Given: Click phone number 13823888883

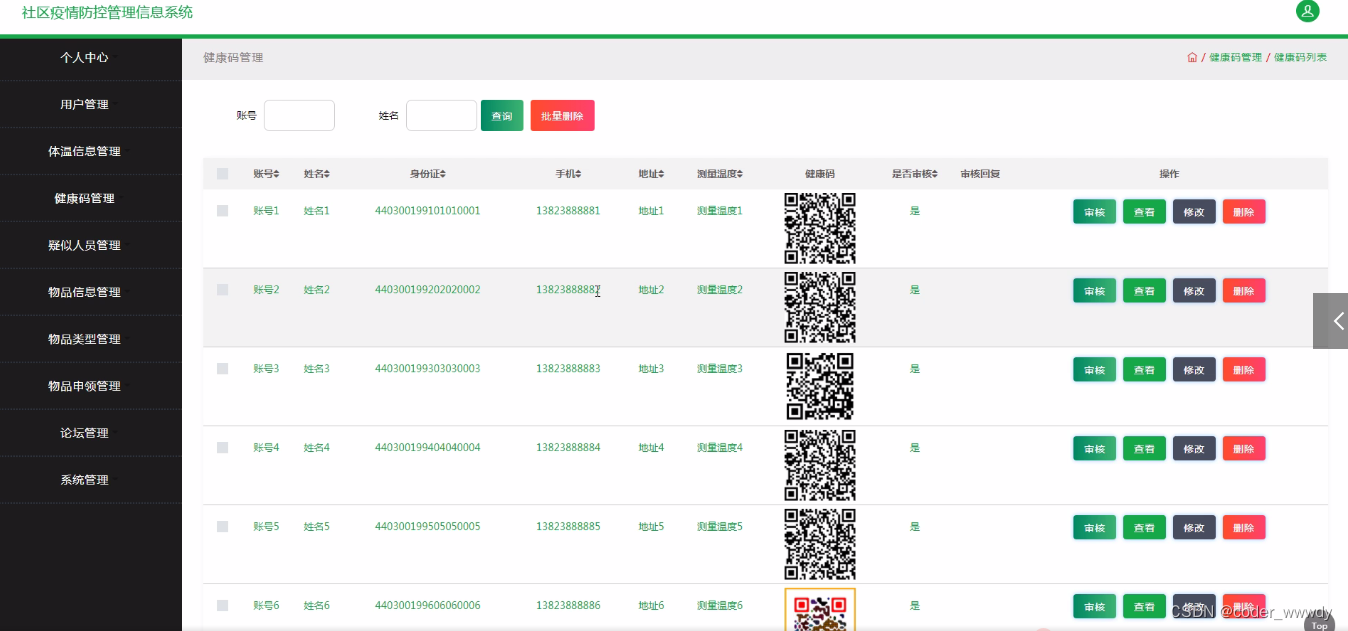Looking at the screenshot, I should pos(568,369).
